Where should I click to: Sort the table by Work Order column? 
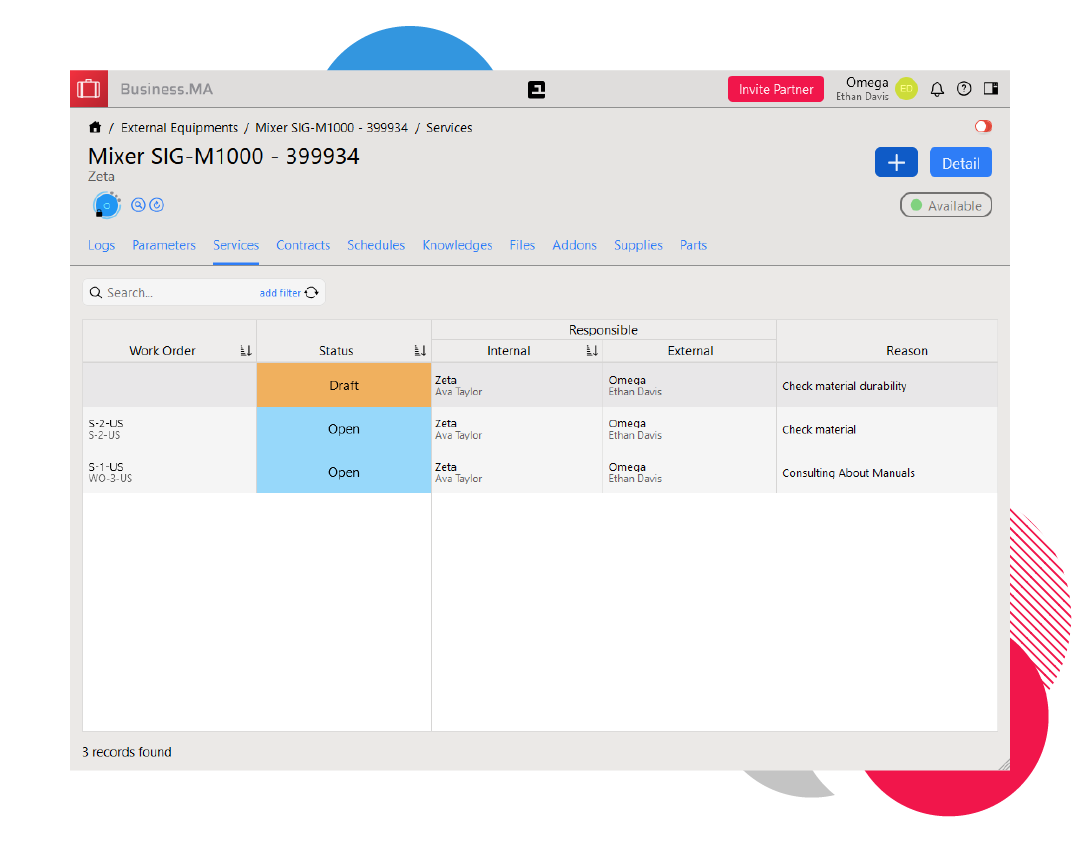pos(246,351)
